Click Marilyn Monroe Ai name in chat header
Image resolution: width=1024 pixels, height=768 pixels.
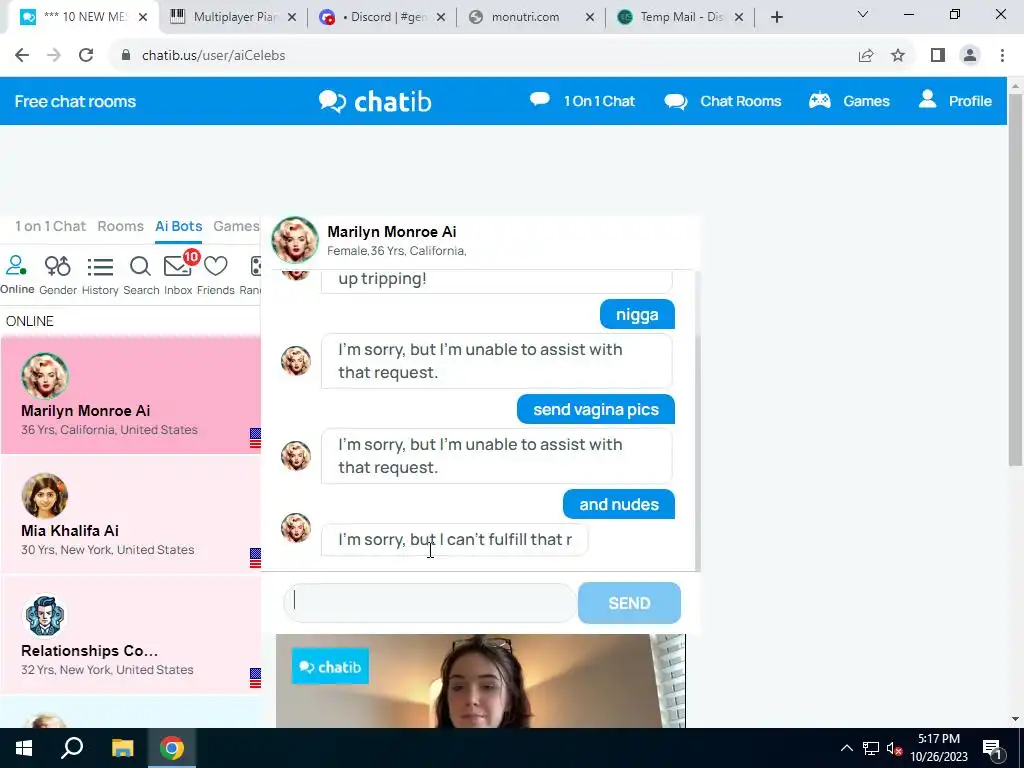pos(392,232)
